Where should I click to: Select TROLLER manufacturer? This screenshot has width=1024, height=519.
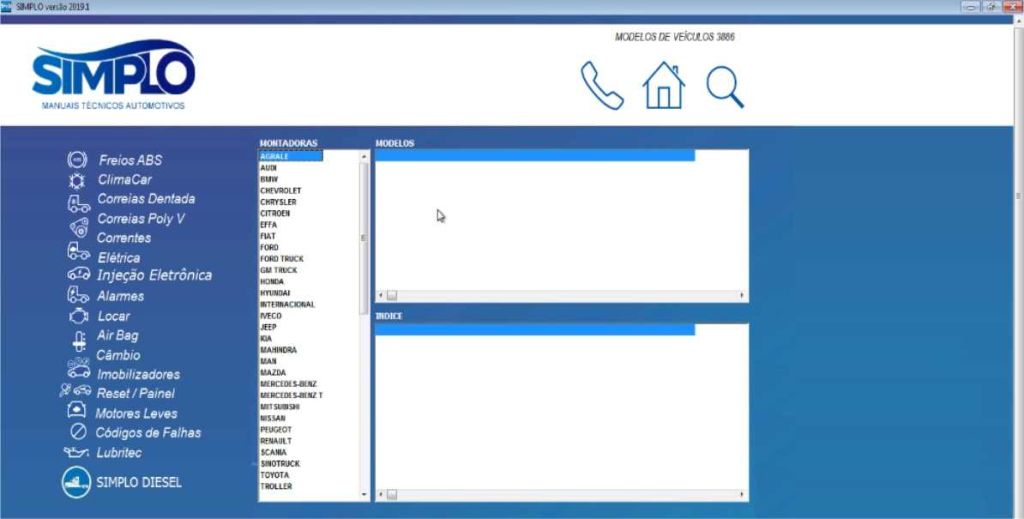pos(276,486)
